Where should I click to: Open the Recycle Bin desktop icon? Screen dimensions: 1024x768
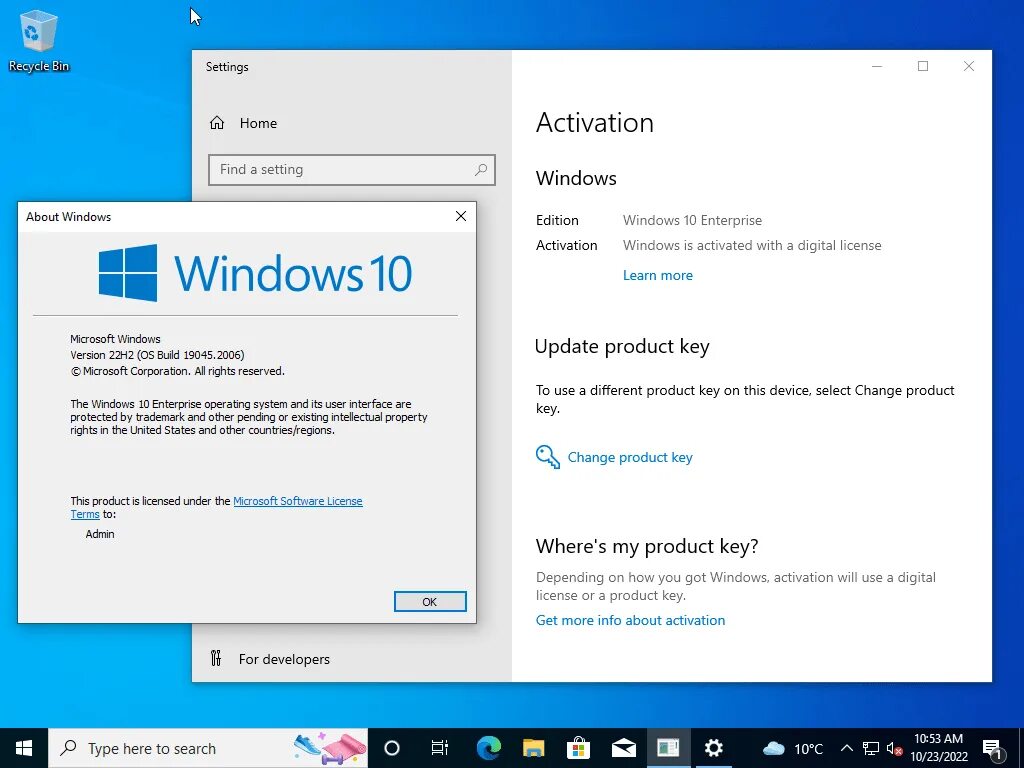tap(39, 40)
